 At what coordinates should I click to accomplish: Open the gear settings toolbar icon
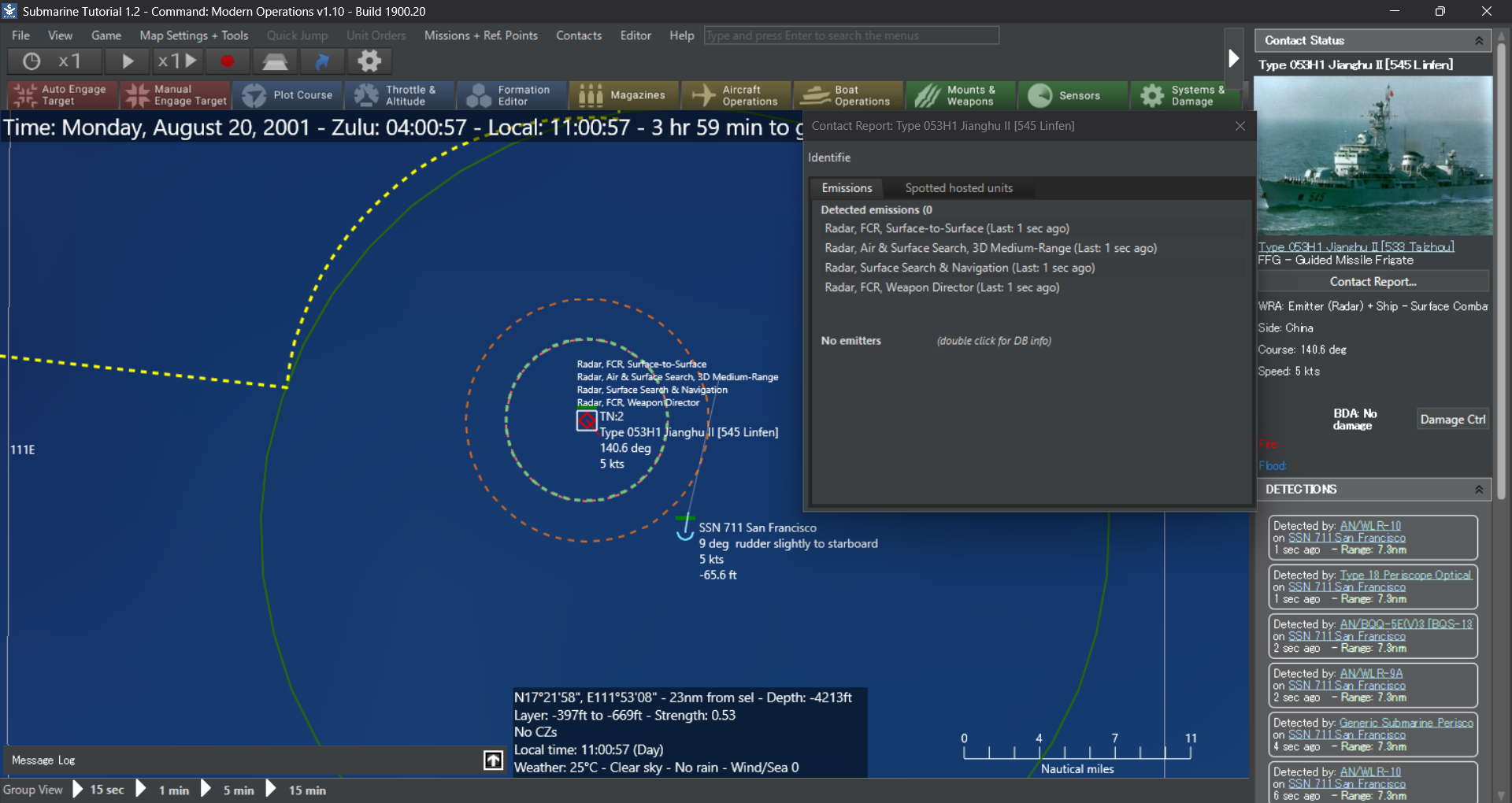pyautogui.click(x=369, y=61)
